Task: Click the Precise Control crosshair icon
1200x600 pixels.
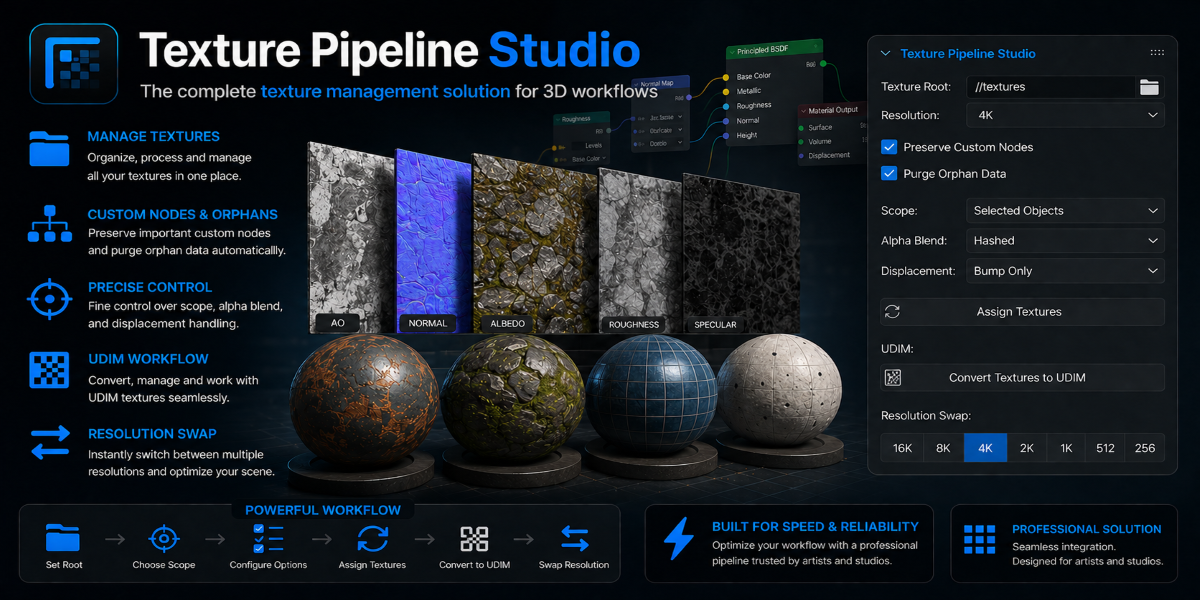Action: tap(49, 299)
